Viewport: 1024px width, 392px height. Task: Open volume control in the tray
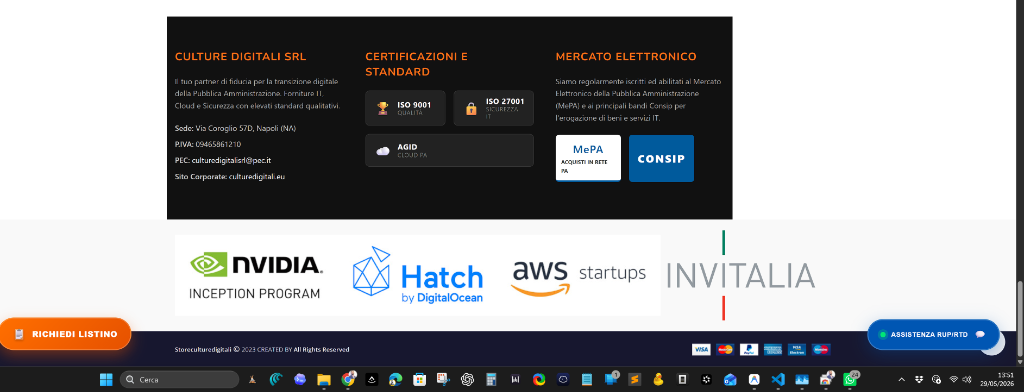pos(967,379)
